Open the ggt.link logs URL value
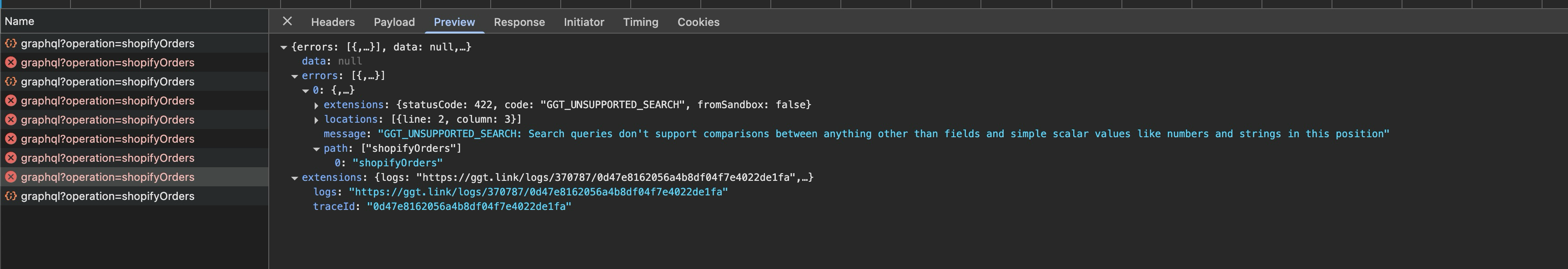The image size is (1568, 269). click(538, 192)
